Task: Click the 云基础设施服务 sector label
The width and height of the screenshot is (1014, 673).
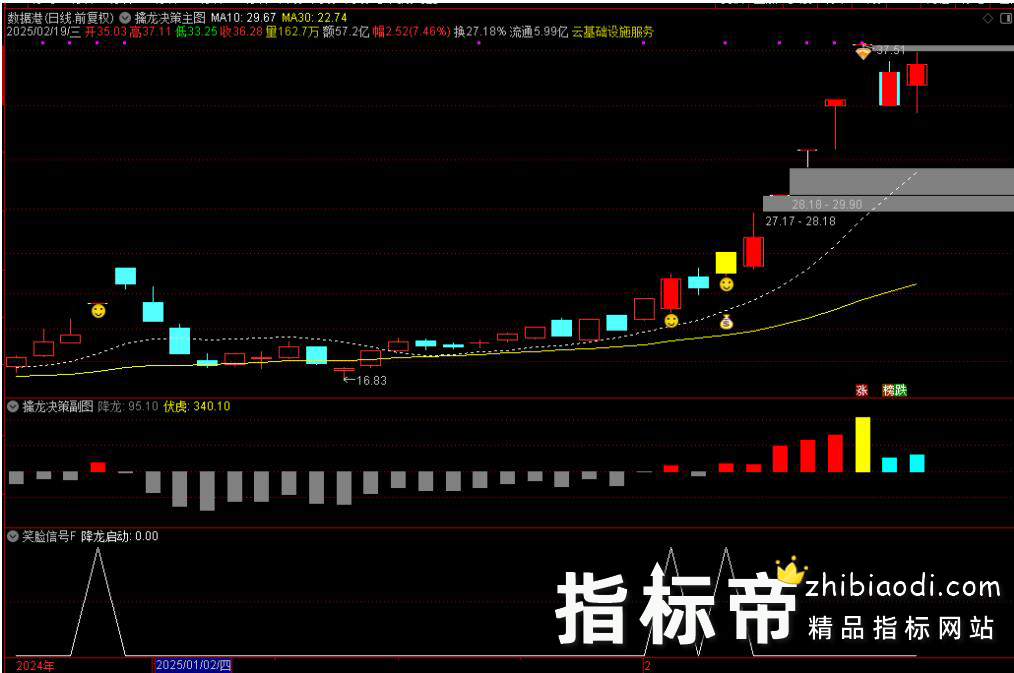Action: coord(612,32)
